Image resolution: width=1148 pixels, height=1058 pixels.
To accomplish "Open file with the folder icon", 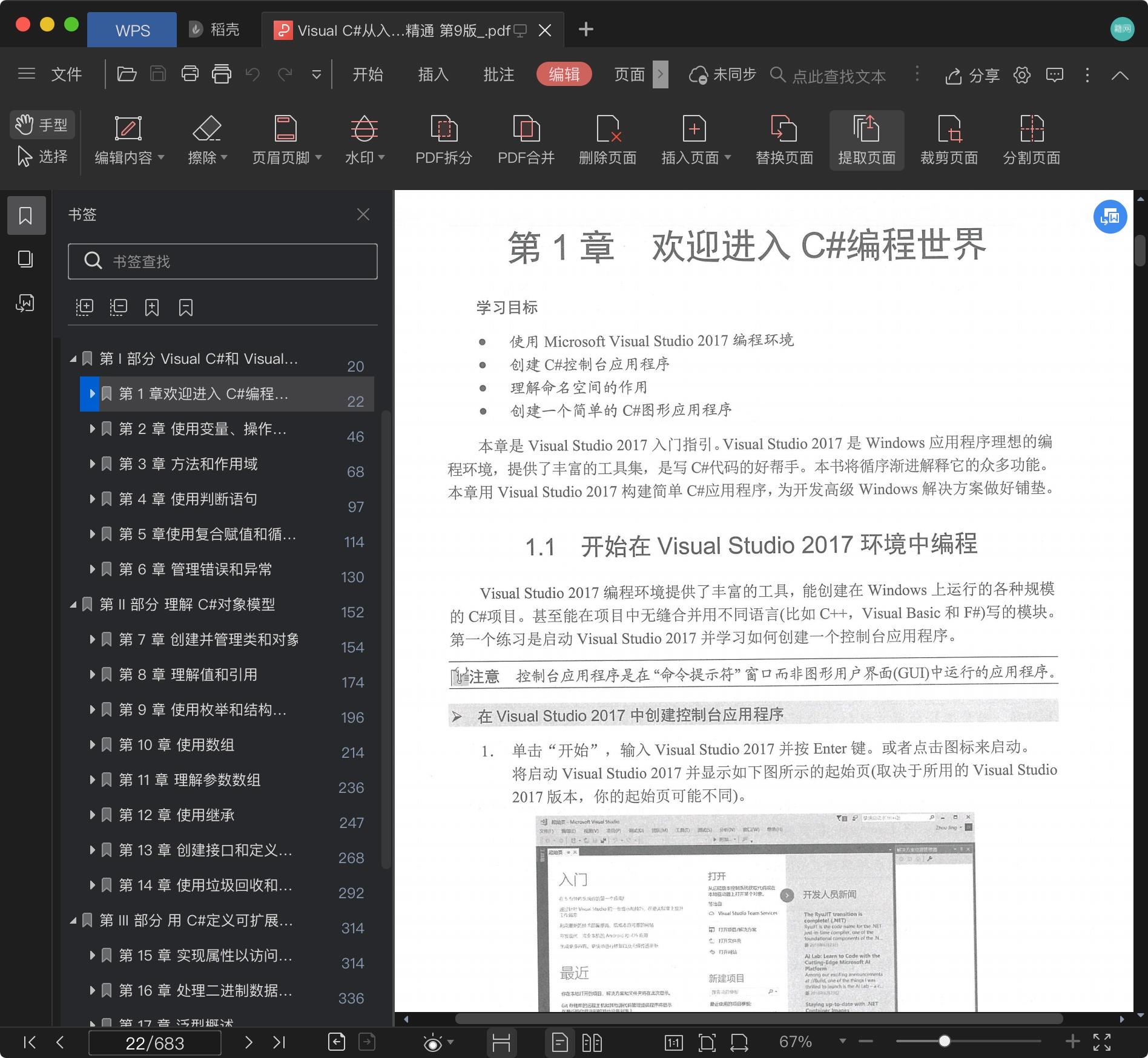I will (x=127, y=74).
